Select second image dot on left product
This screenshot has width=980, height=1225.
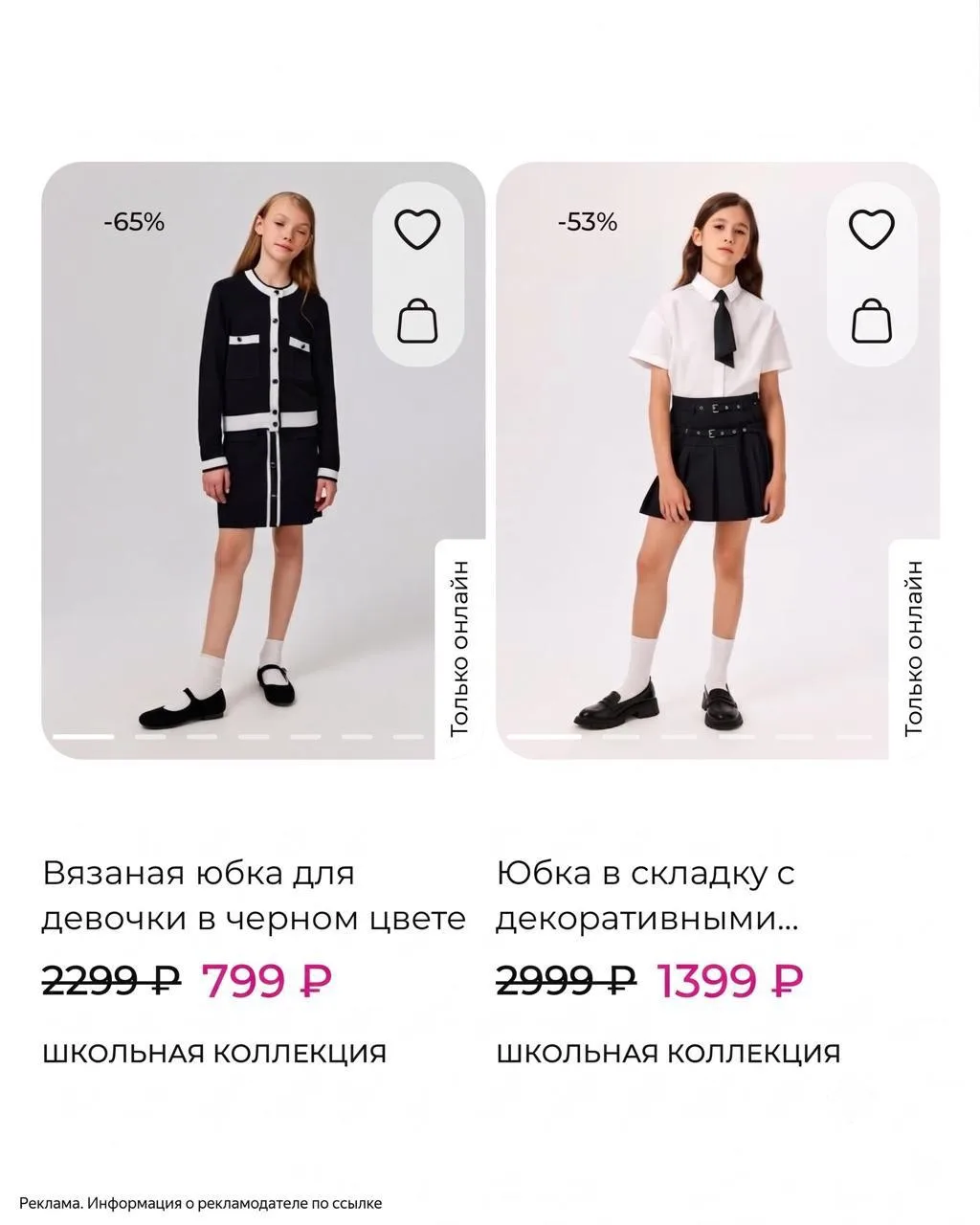tap(149, 737)
